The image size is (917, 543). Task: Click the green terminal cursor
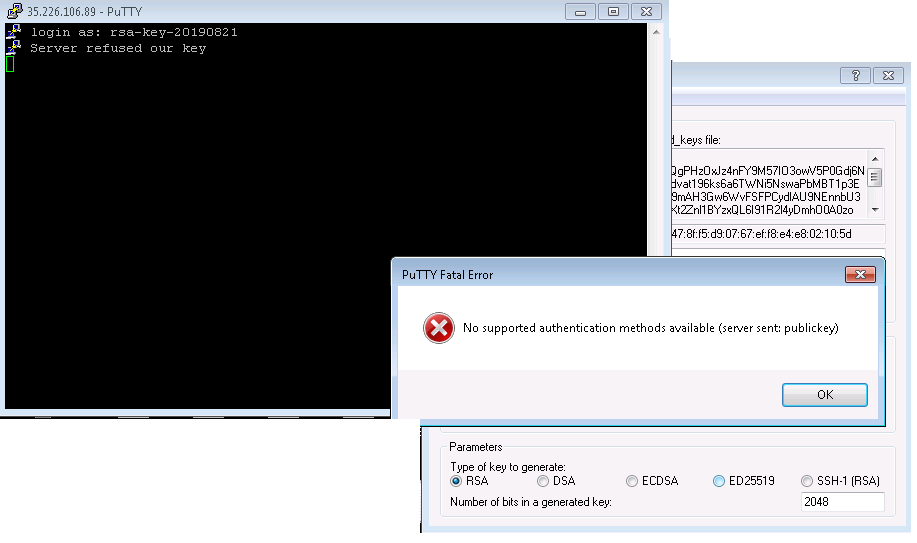(10, 64)
